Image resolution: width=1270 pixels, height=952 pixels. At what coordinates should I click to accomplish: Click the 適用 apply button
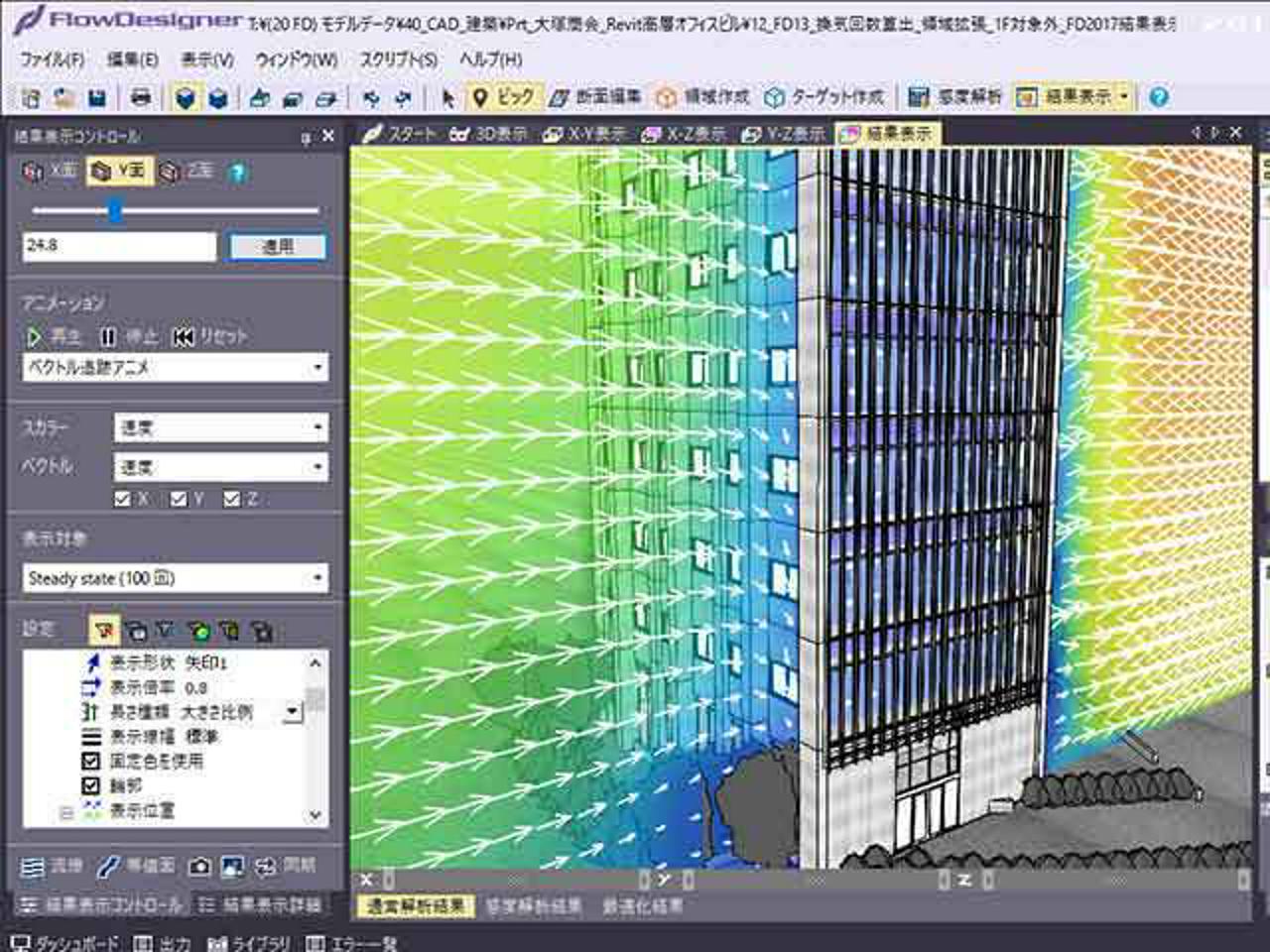click(278, 247)
